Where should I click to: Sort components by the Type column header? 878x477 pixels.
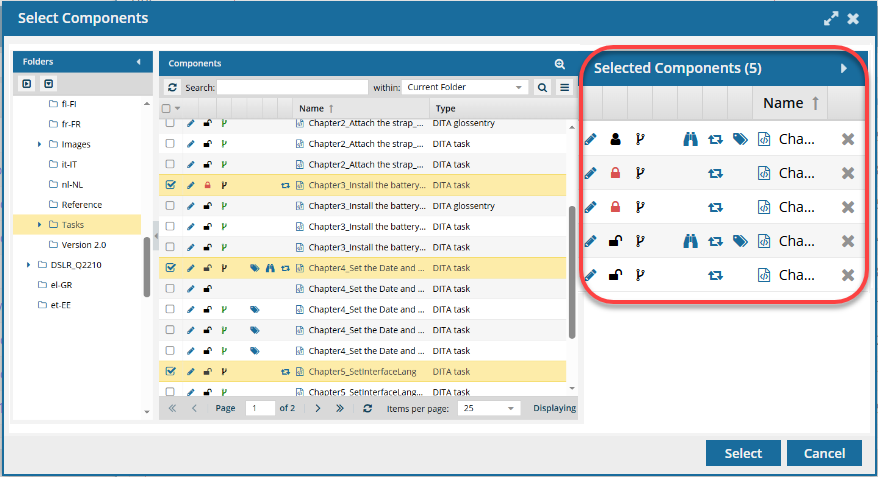pos(446,108)
